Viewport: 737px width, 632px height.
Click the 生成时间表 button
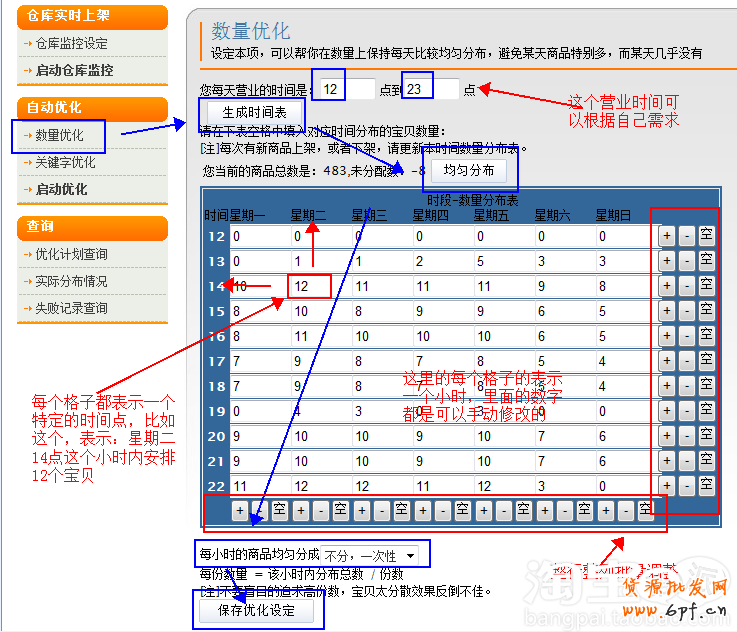(x=254, y=113)
